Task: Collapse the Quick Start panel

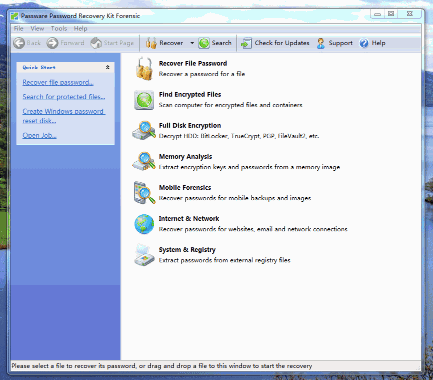Action: coord(108,67)
